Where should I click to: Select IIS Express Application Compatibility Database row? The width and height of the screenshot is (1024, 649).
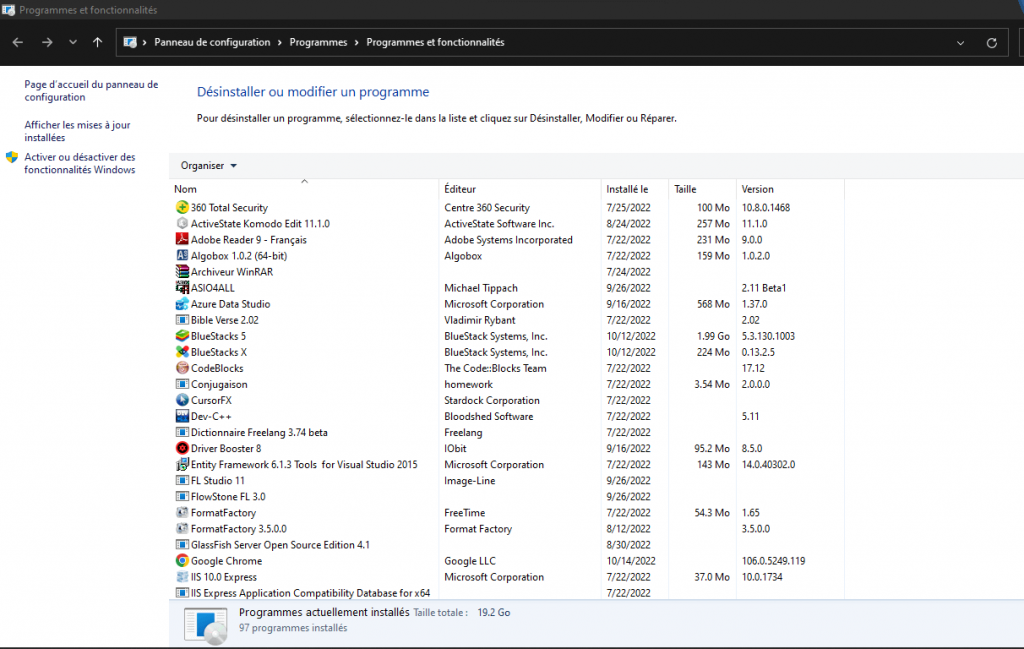(506, 593)
